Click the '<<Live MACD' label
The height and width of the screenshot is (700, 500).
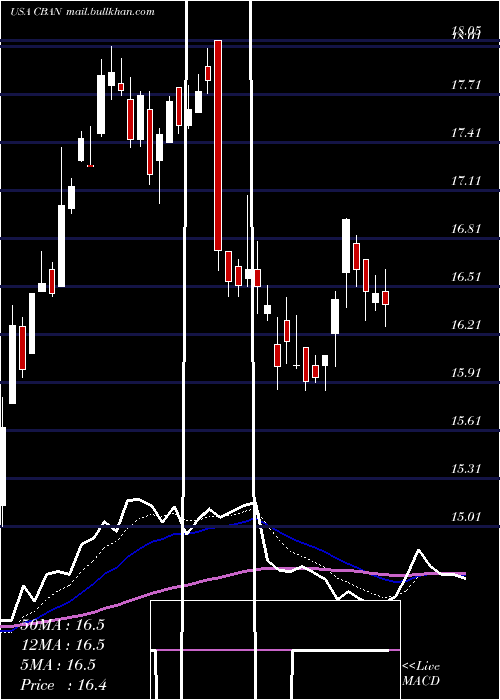[x=421, y=673]
